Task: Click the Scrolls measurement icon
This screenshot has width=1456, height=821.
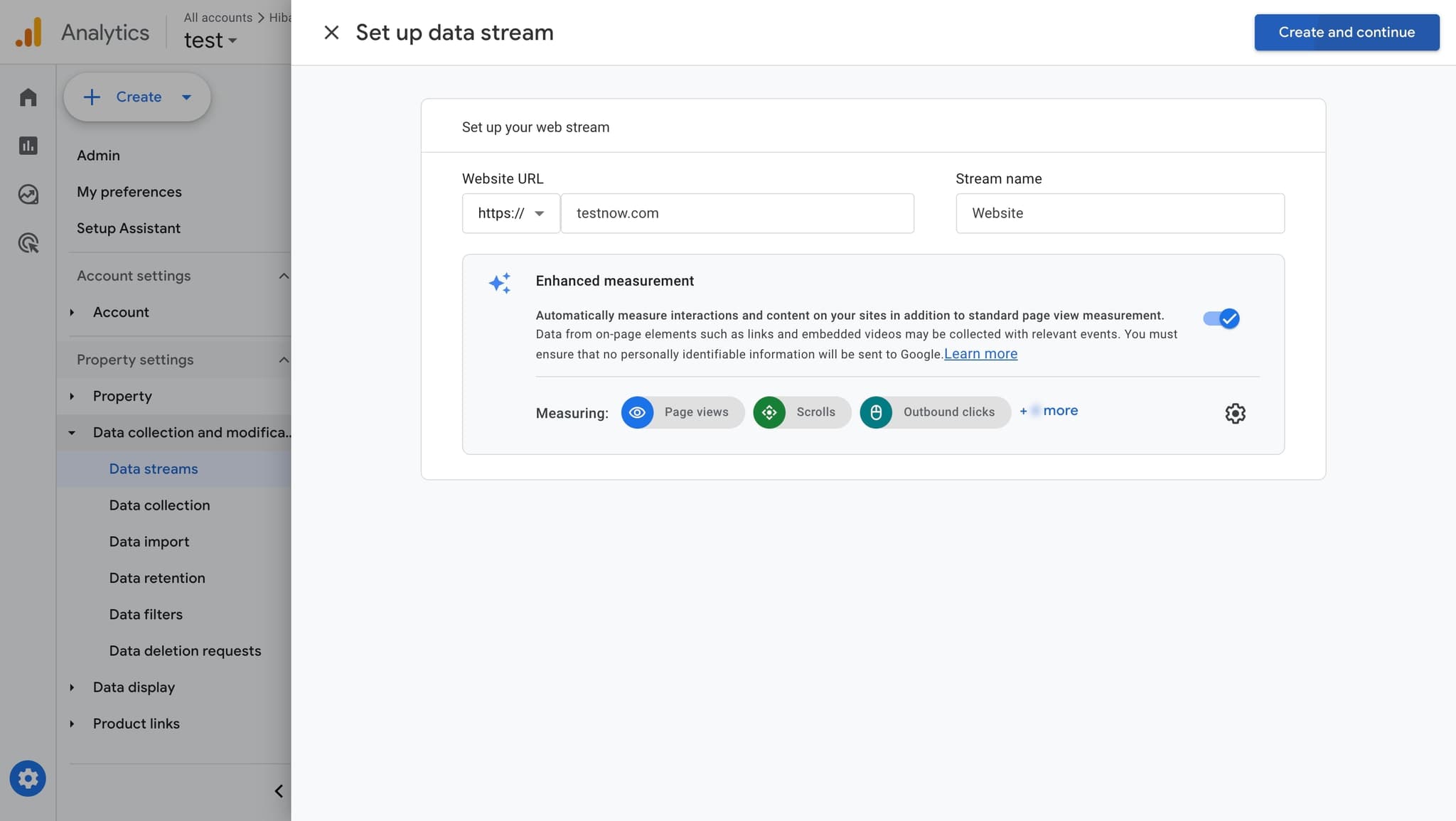Action: 770,412
